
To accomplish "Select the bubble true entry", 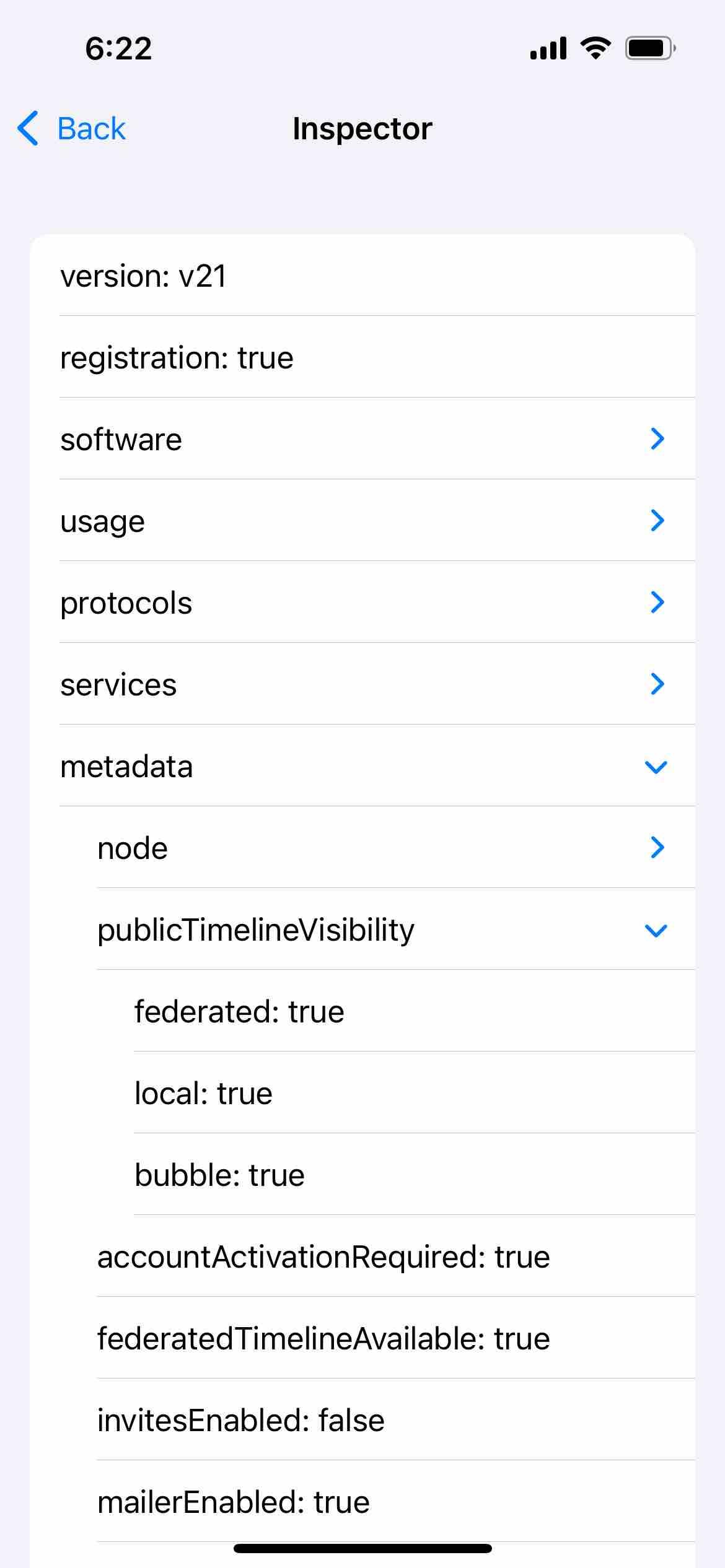I will (219, 1175).
